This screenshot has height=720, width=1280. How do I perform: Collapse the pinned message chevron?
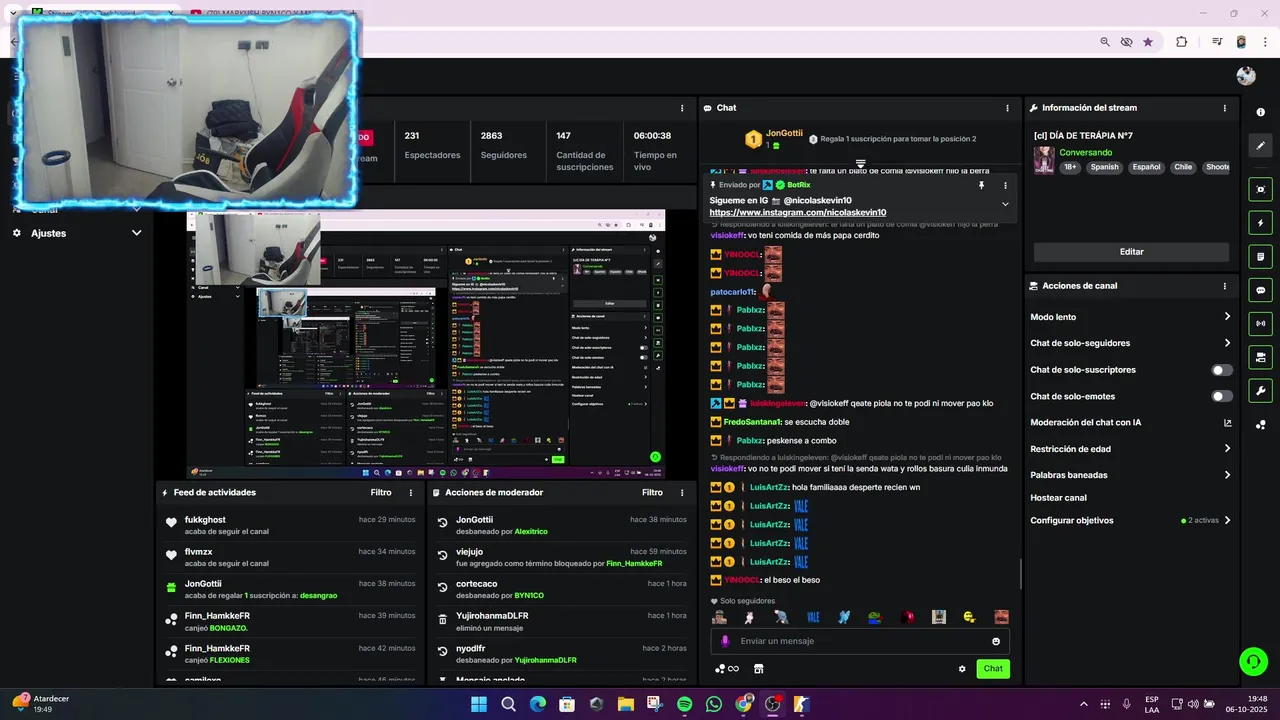tap(1005, 204)
